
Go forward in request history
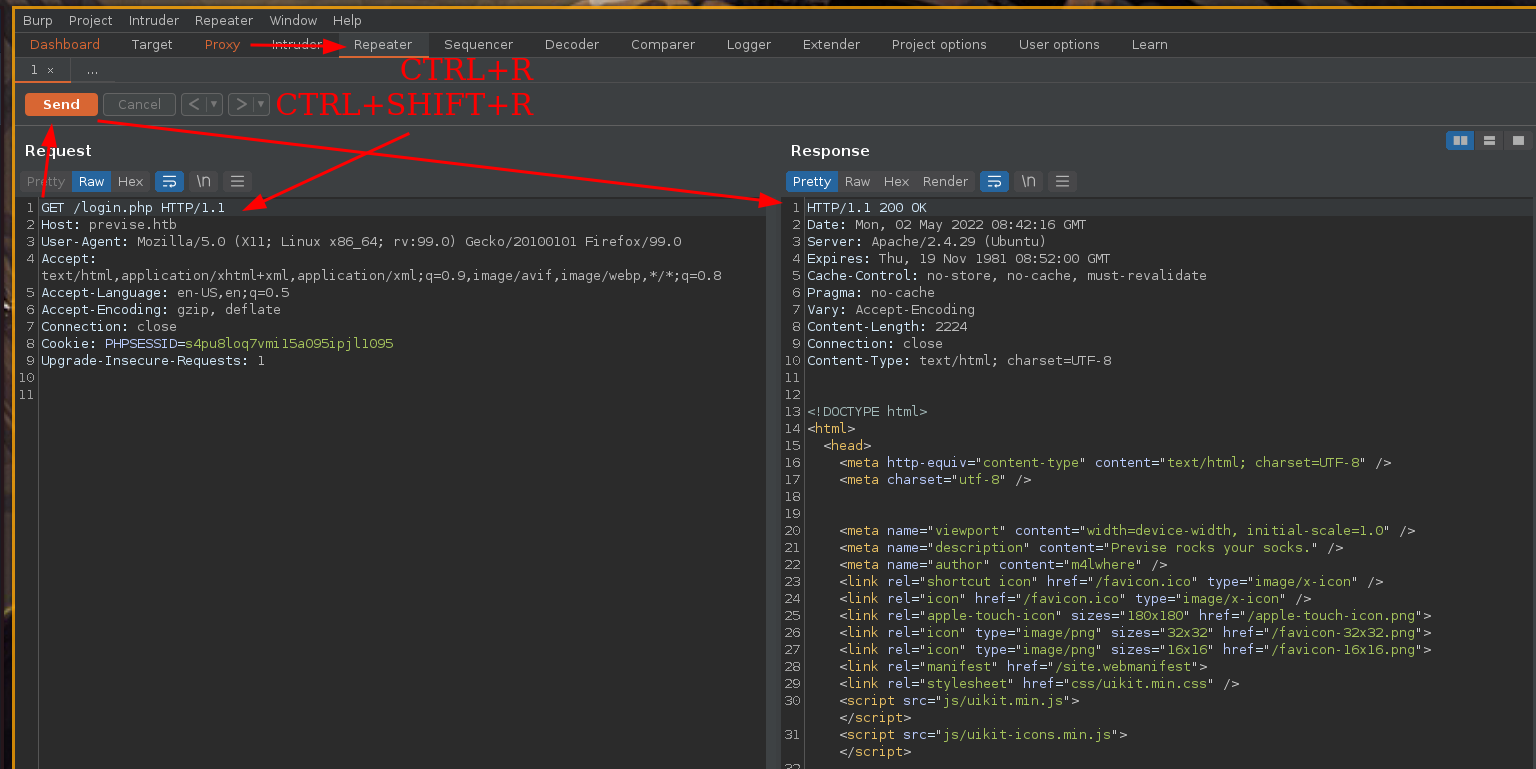point(240,104)
